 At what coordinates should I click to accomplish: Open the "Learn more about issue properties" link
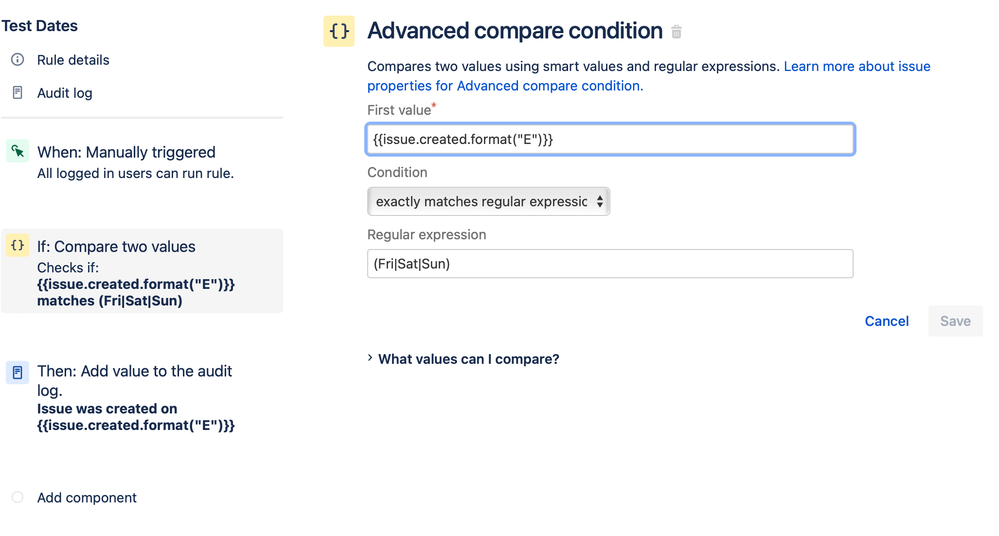857,67
